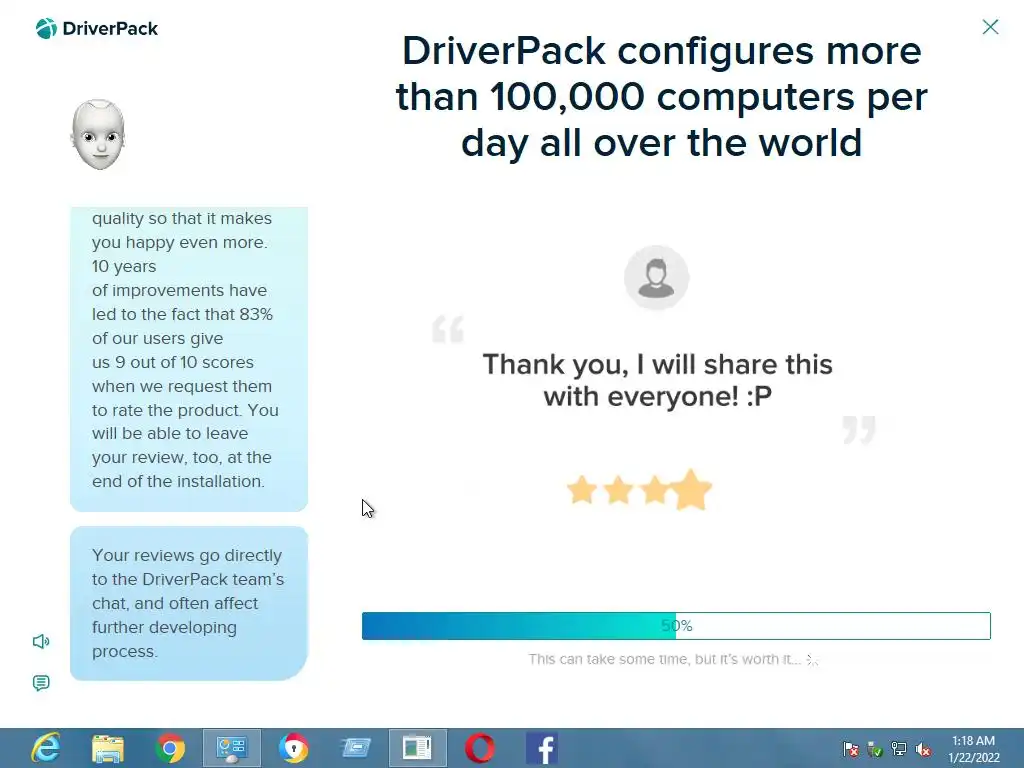This screenshot has height=768, width=1024.
Task: Click the safely remove hardware tray icon
Action: 875,749
